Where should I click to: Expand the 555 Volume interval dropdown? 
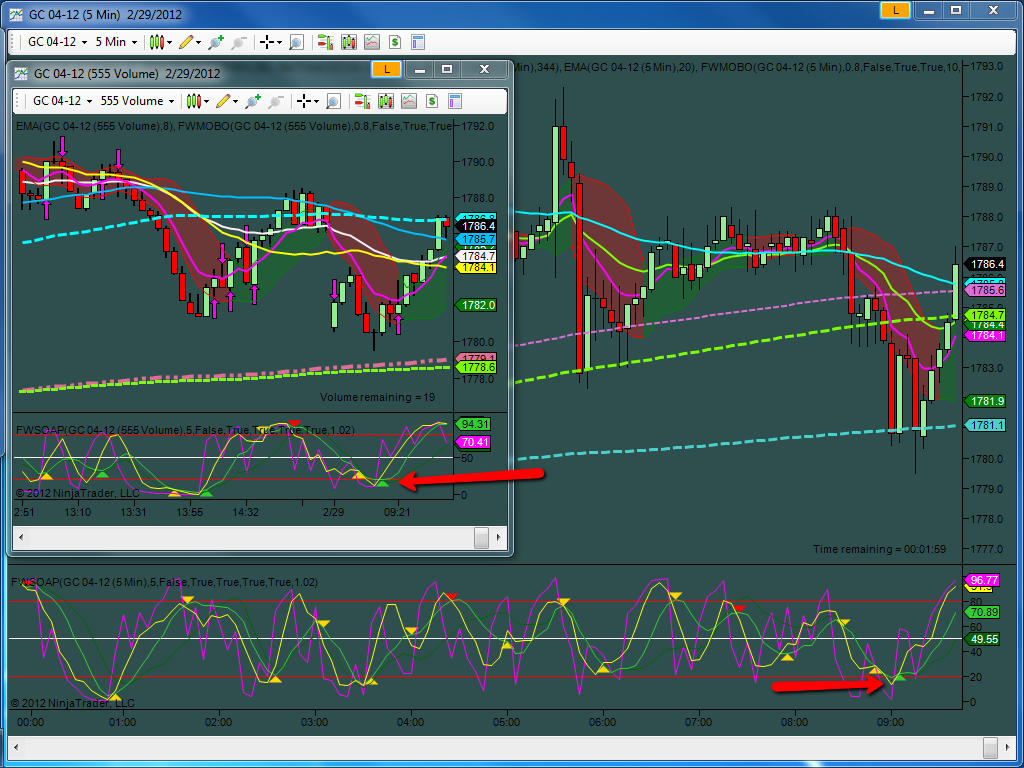[137, 101]
